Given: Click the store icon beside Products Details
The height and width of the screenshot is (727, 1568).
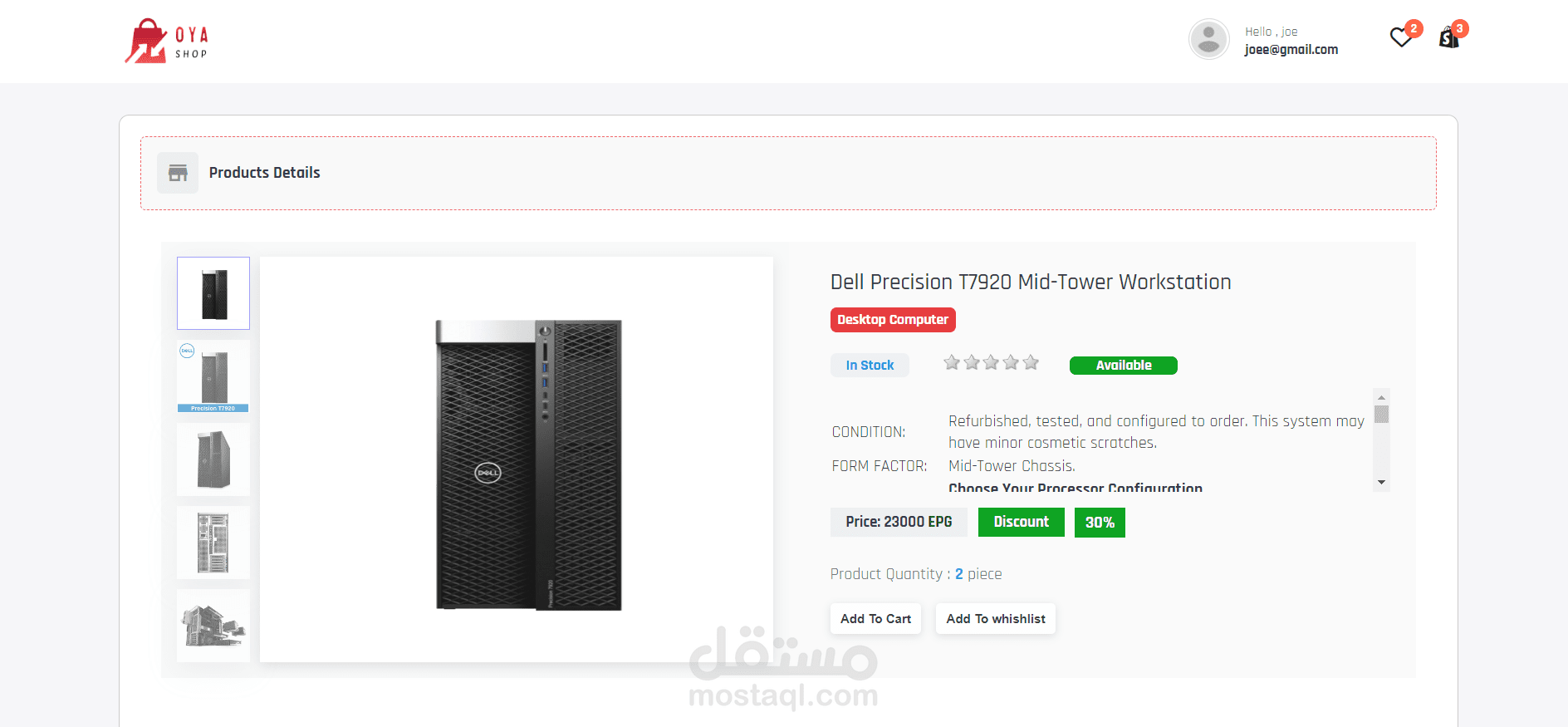Looking at the screenshot, I should click(x=178, y=173).
